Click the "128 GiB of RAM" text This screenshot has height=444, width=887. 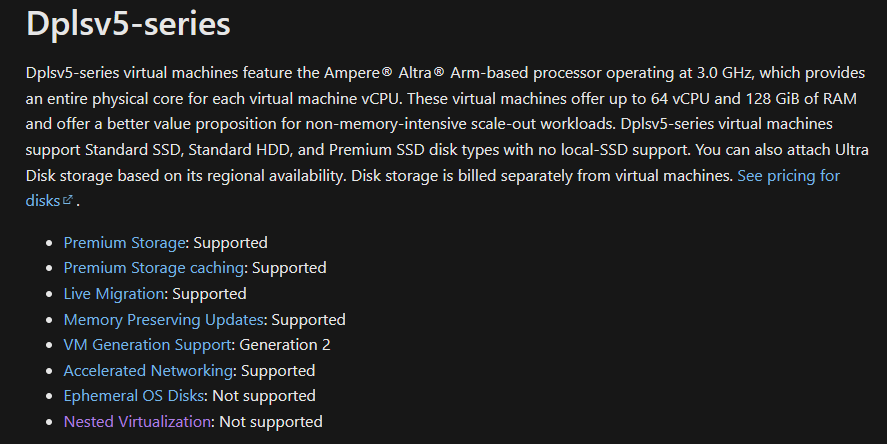click(800, 98)
